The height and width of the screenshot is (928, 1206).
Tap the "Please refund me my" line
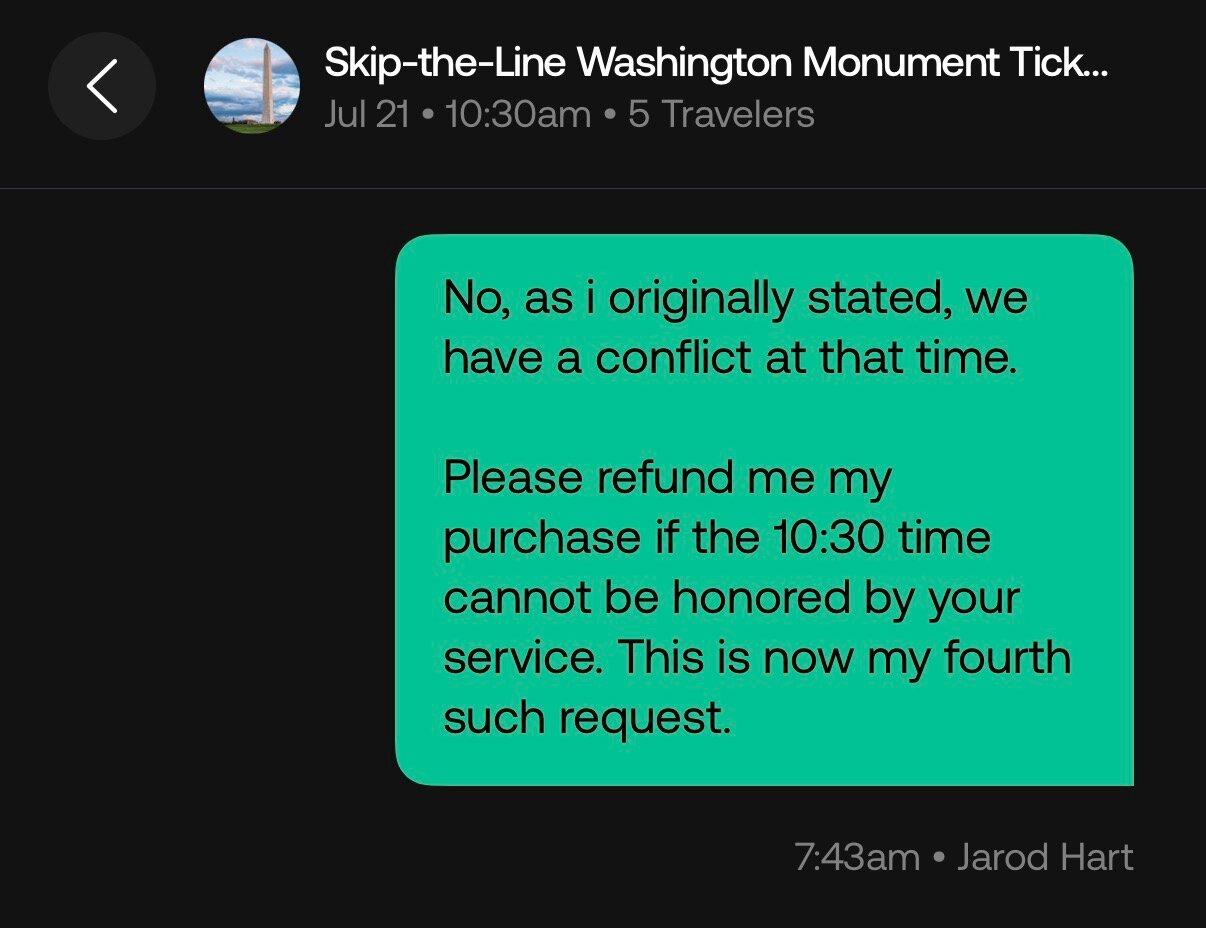(x=666, y=477)
